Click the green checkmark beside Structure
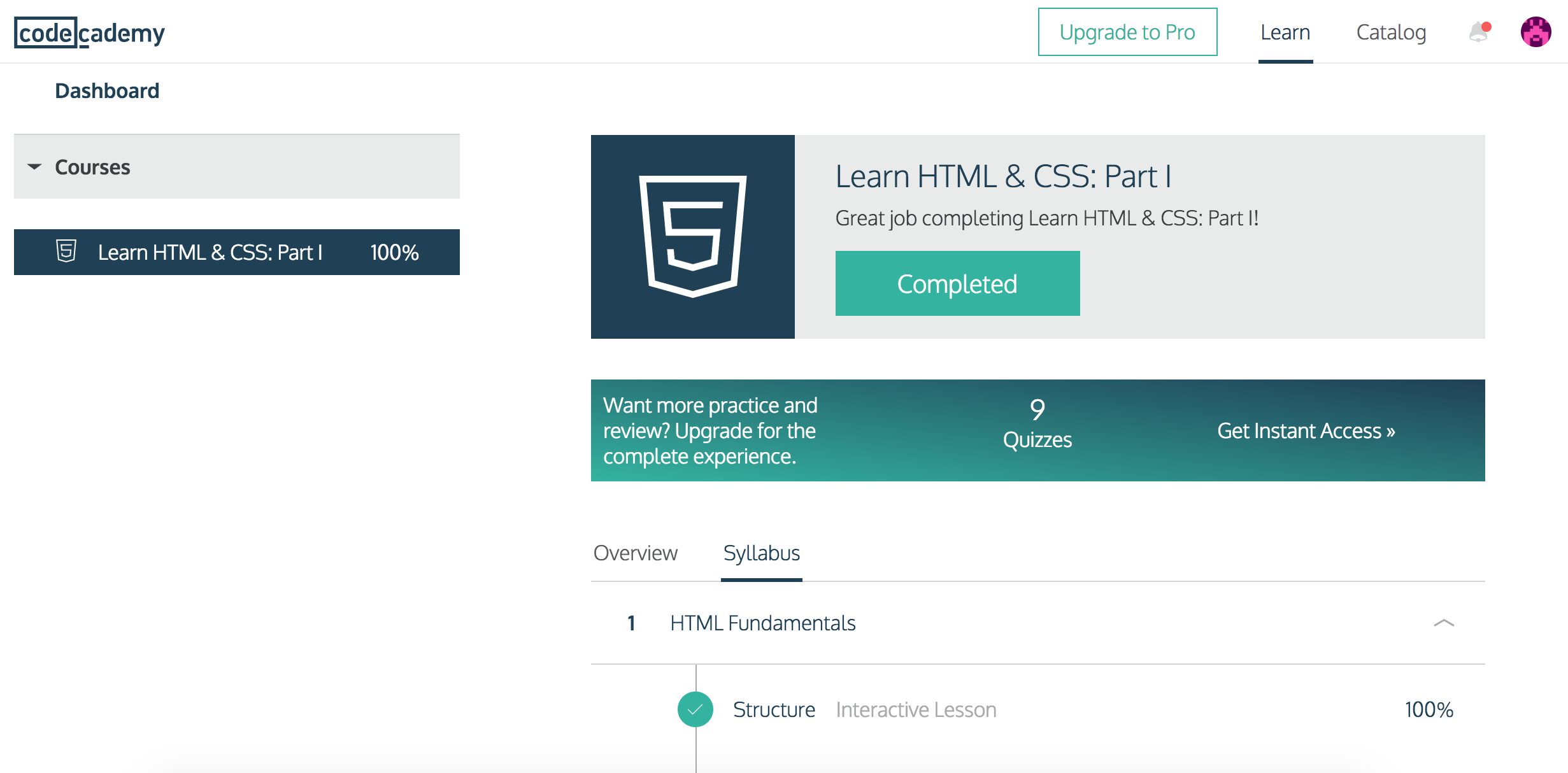This screenshot has height=773, width=1568. (x=695, y=709)
